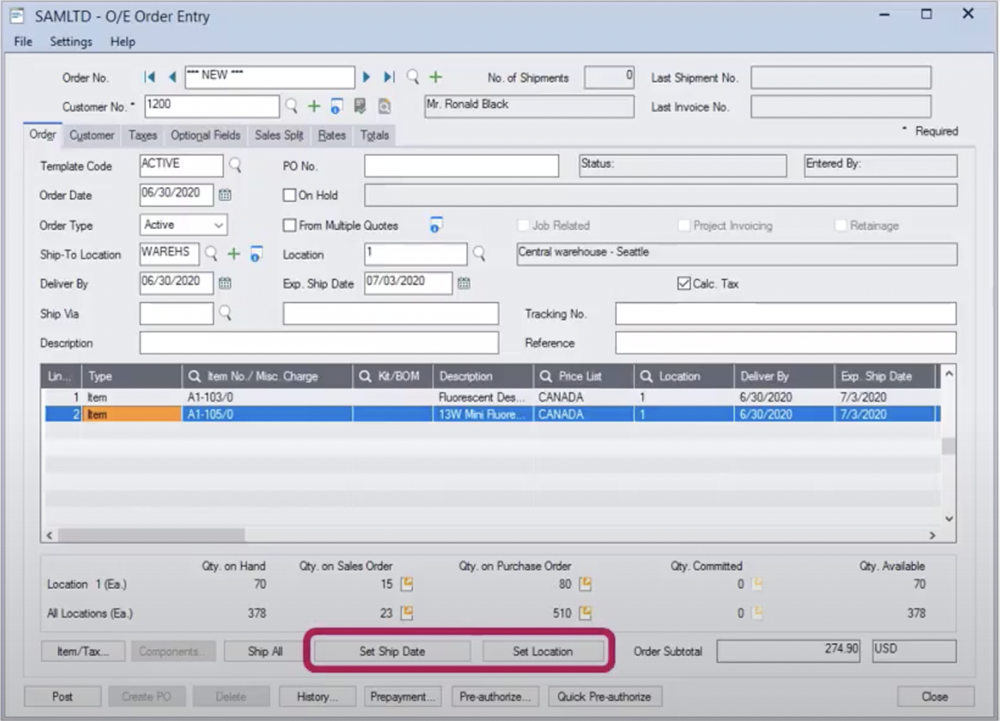Open the Help menu

tap(122, 41)
